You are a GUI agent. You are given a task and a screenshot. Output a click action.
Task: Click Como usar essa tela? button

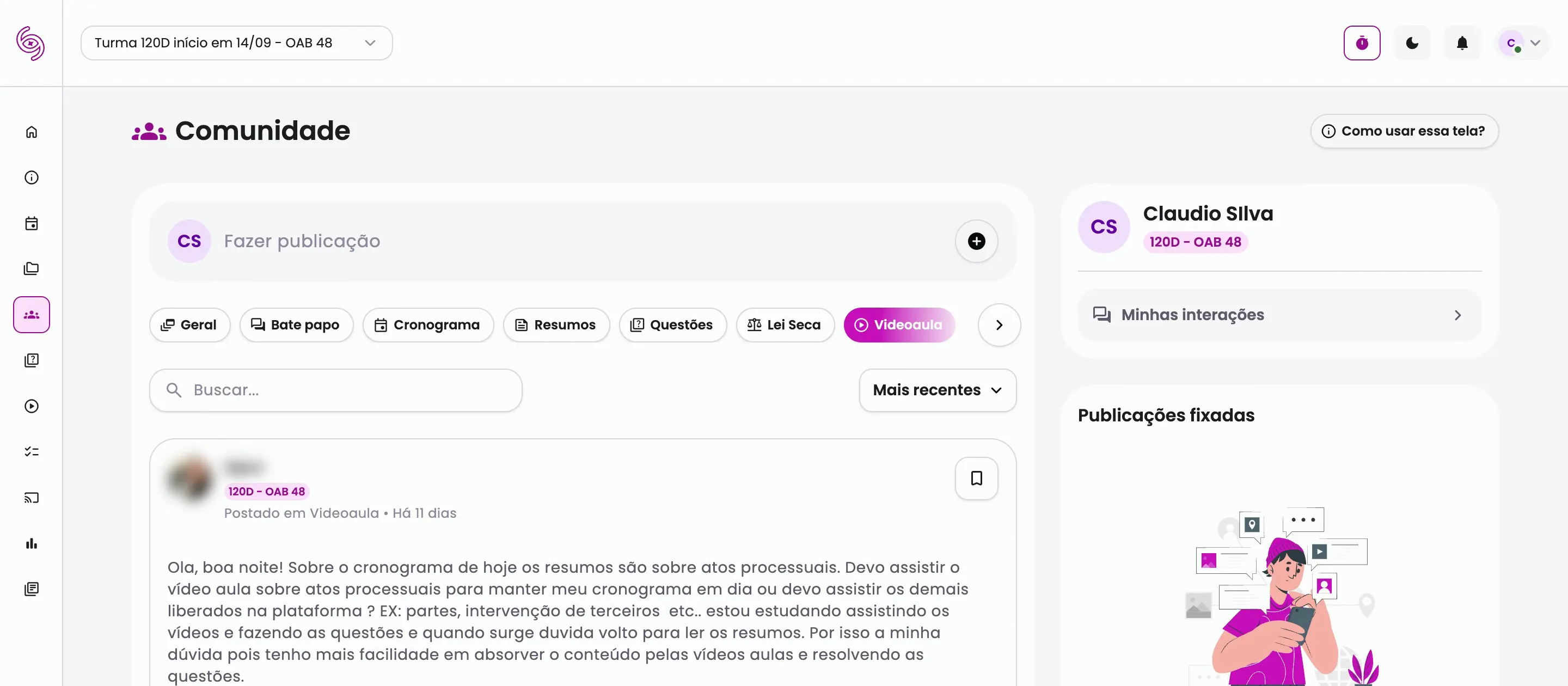(1404, 131)
